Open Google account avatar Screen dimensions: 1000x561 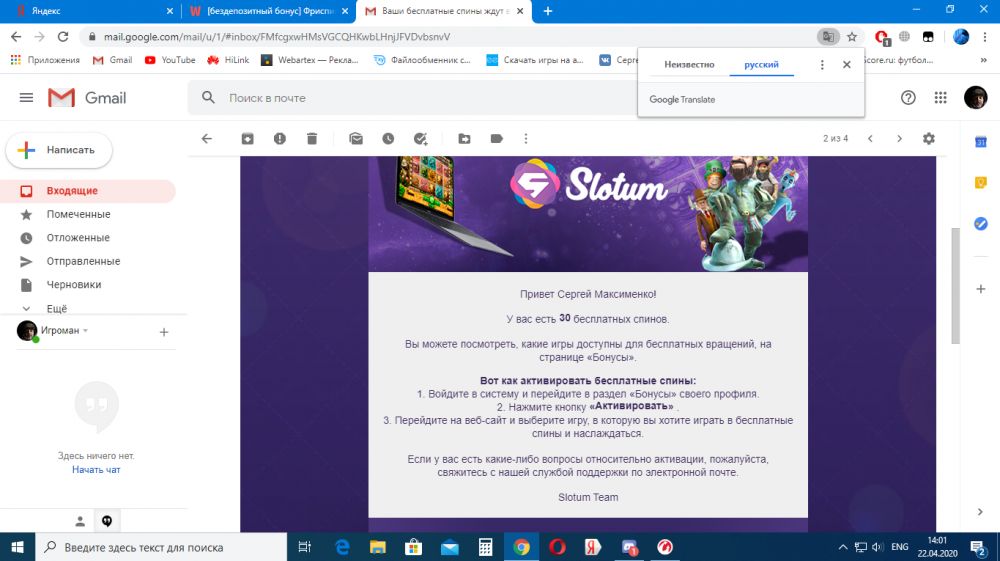tap(975, 98)
